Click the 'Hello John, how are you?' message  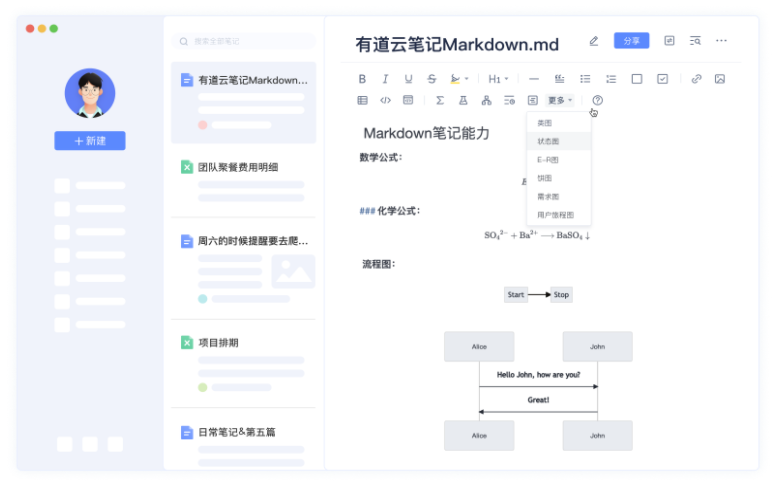pyautogui.click(x=539, y=375)
